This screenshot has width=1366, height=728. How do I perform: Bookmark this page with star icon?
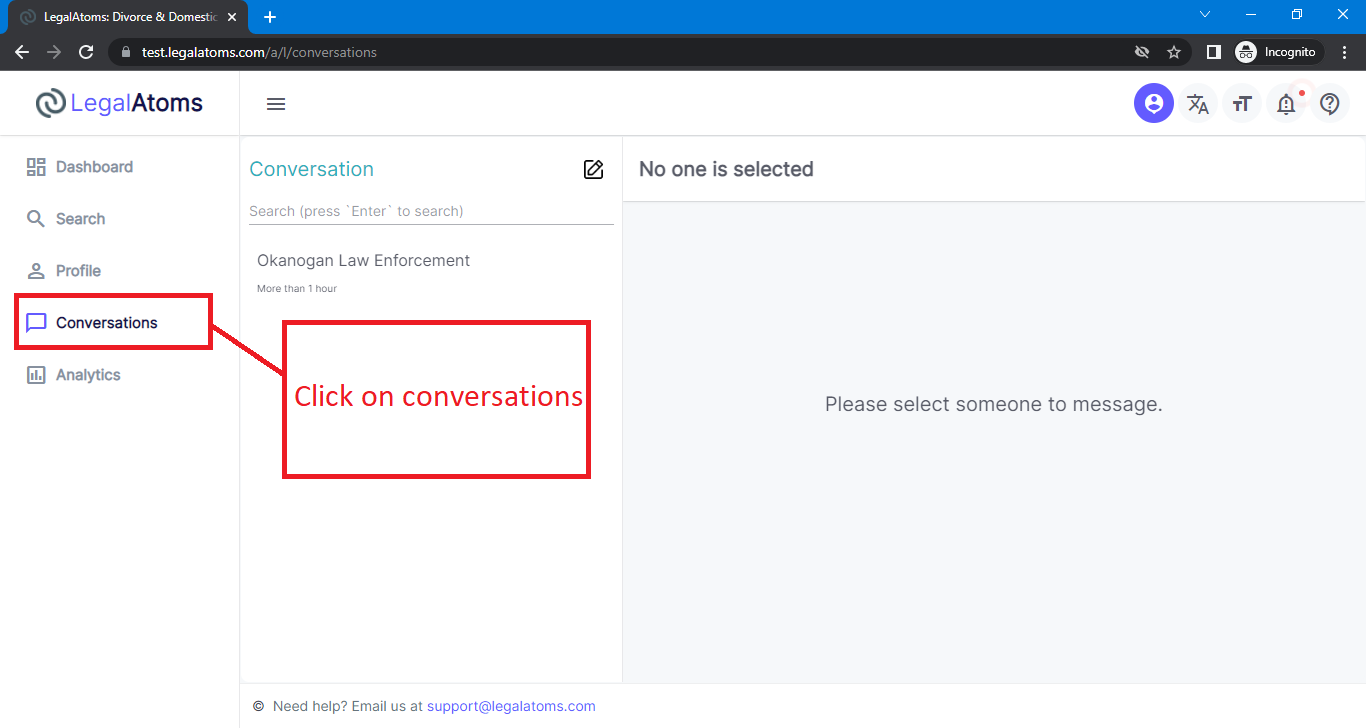coord(1174,52)
